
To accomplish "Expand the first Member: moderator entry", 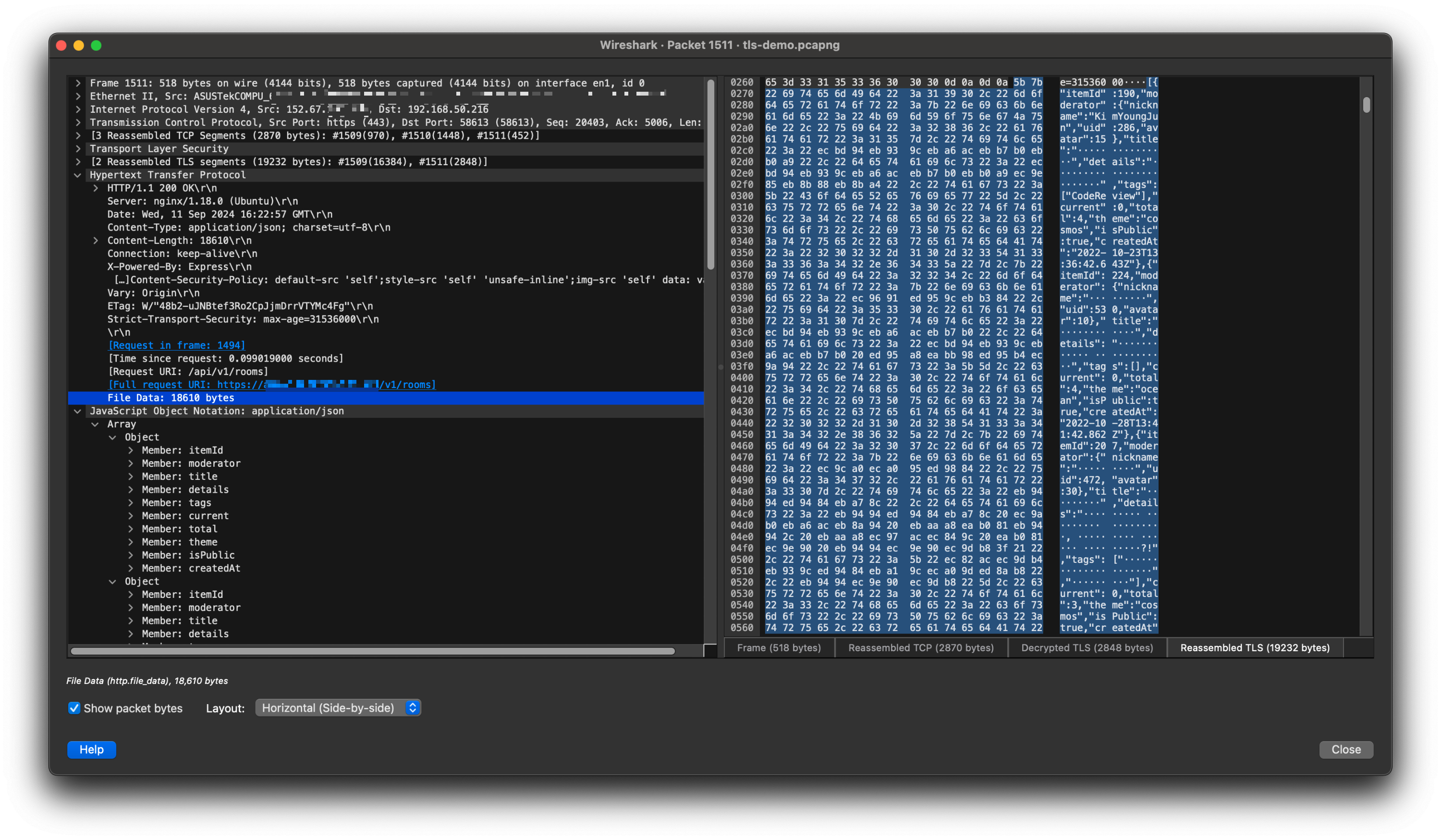I will 130,463.
